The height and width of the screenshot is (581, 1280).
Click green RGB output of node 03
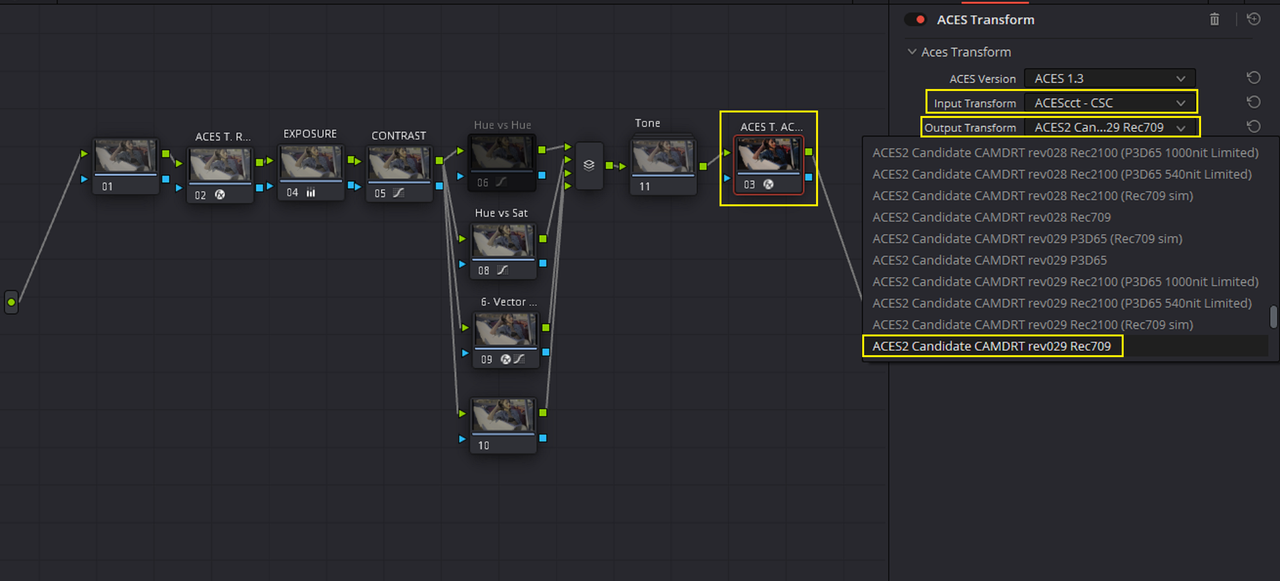click(810, 153)
